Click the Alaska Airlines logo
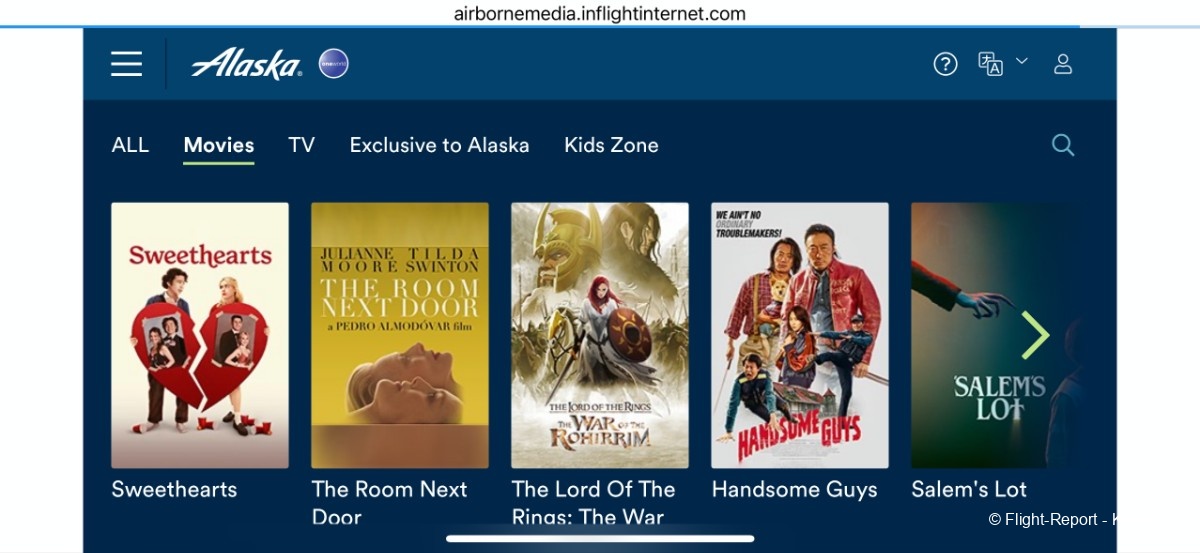The width and height of the screenshot is (1200, 553). tap(247, 64)
